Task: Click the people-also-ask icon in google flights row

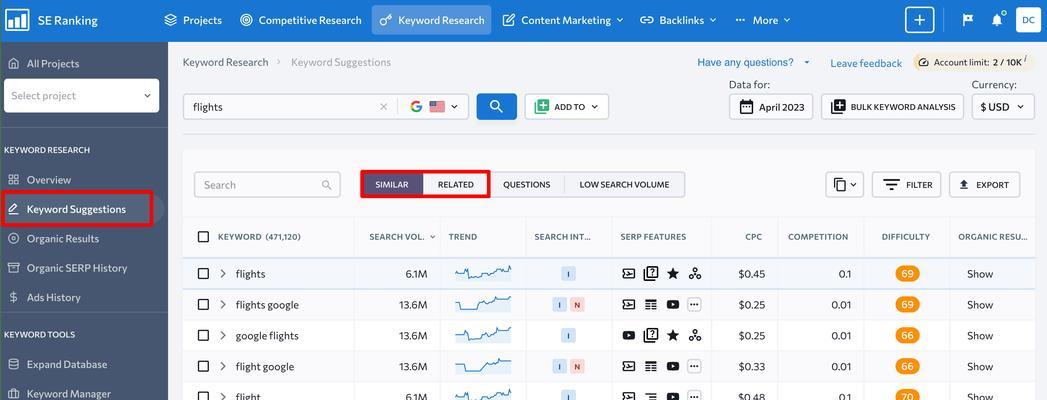Action: [x=650, y=335]
